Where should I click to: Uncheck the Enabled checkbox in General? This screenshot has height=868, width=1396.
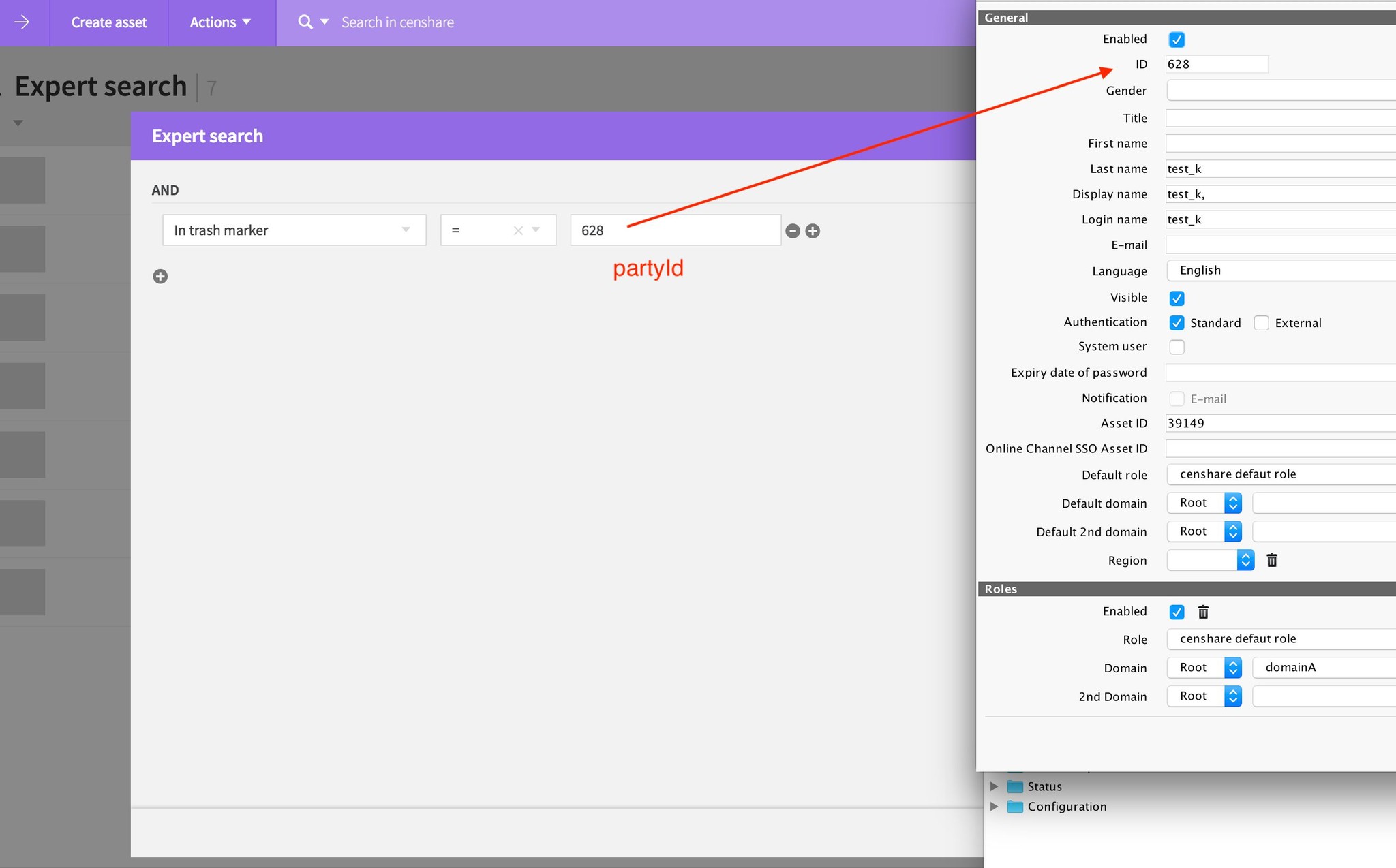(1177, 40)
